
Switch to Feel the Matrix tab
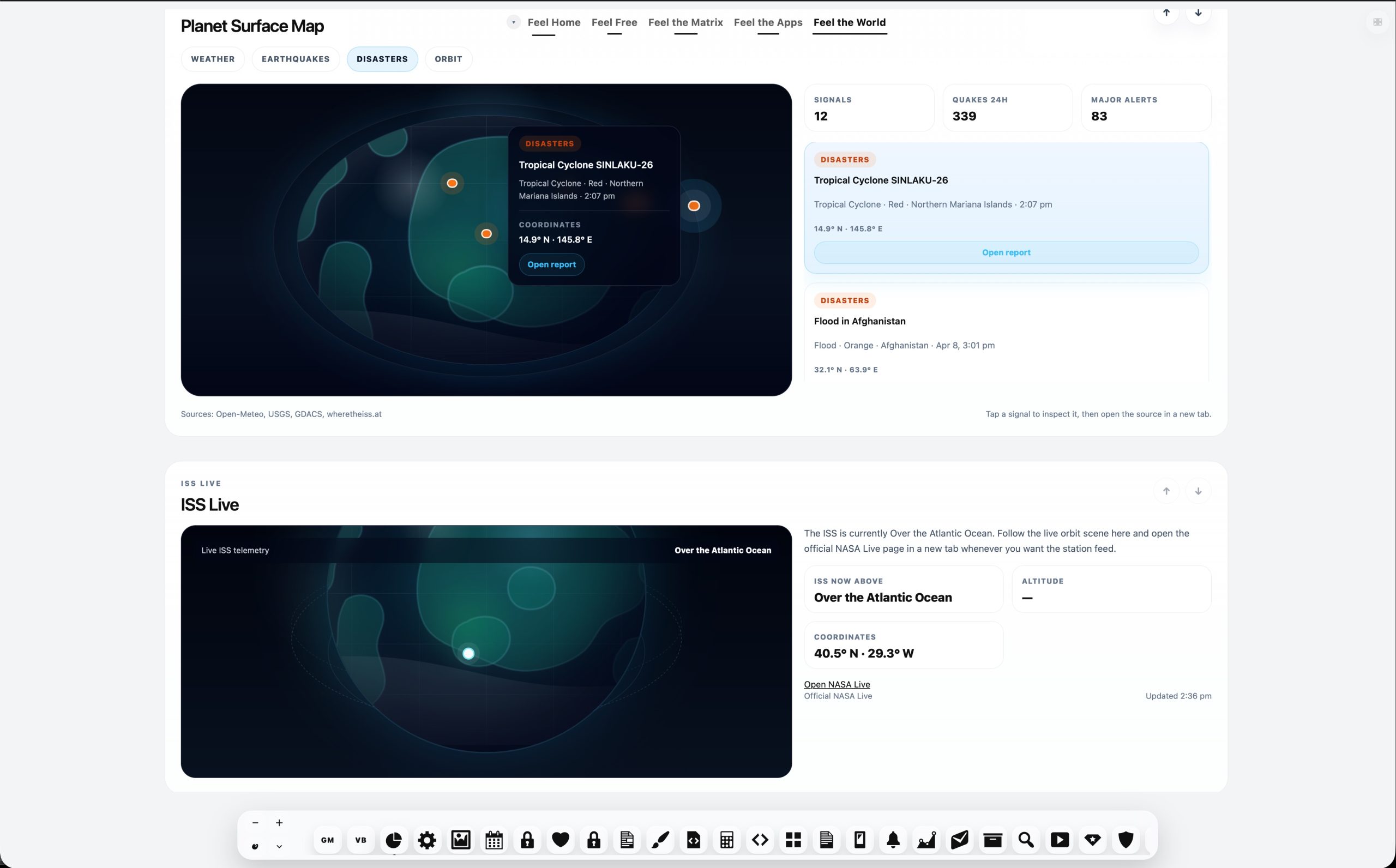click(685, 22)
